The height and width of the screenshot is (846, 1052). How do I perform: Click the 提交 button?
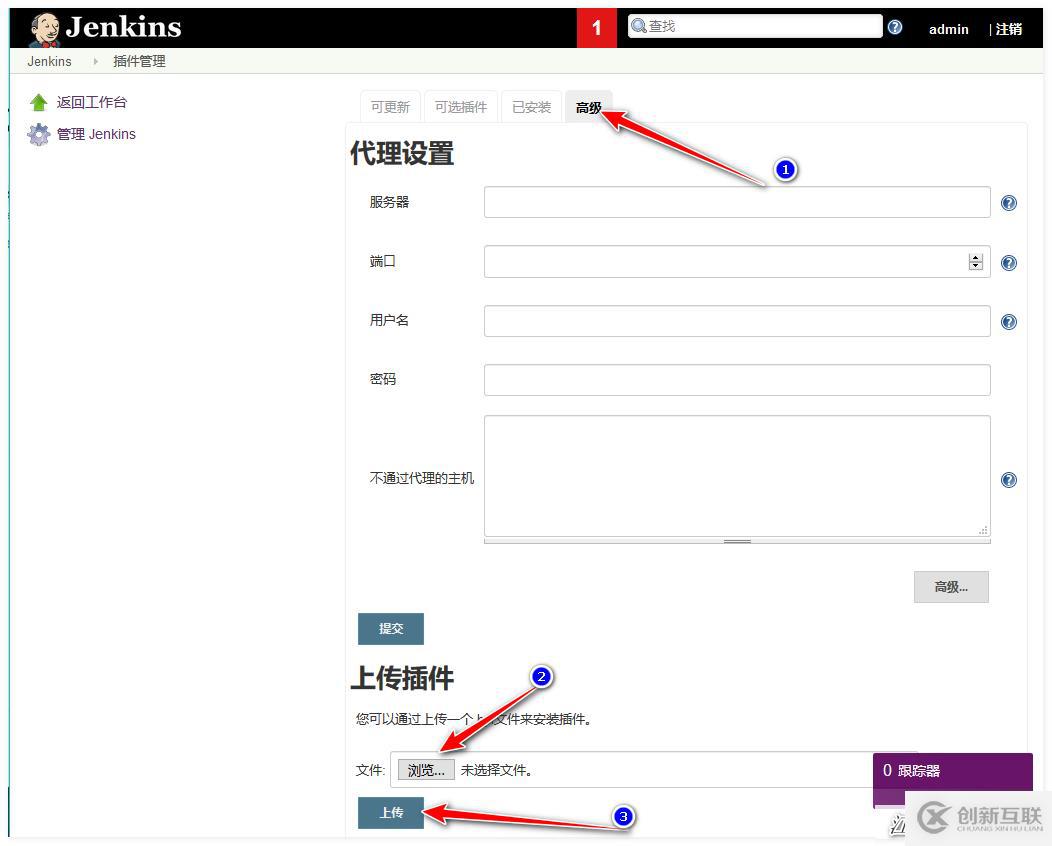pos(390,629)
